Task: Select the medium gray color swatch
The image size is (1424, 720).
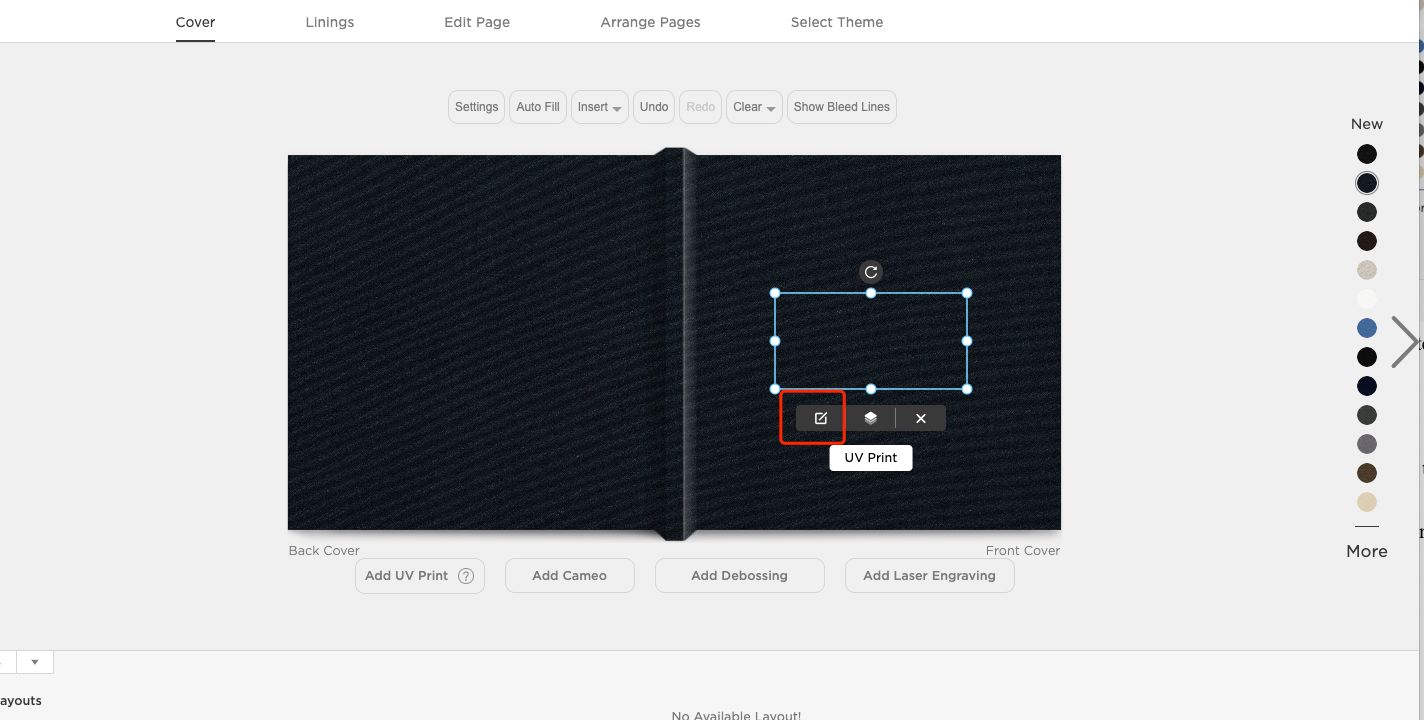Action: (1367, 444)
